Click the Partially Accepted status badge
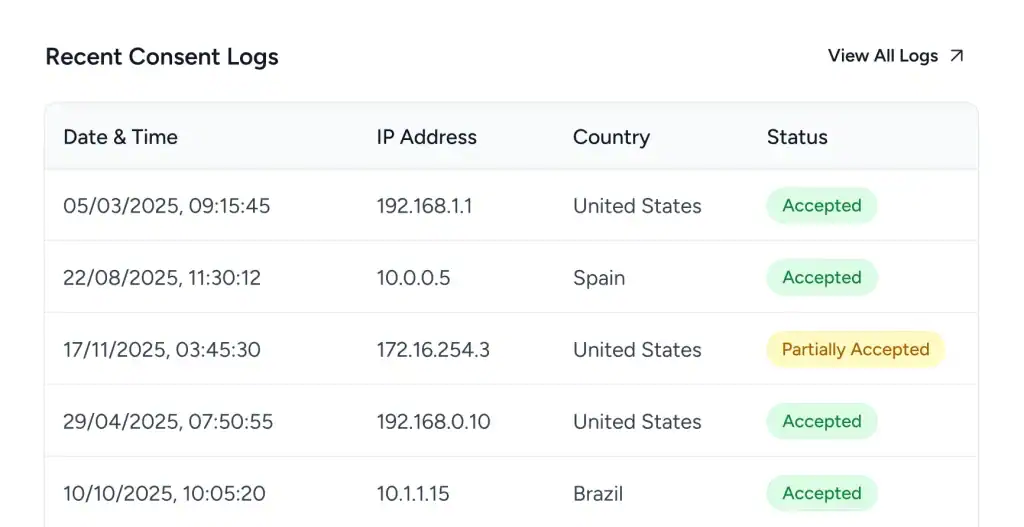Image resolution: width=1024 pixels, height=527 pixels. 856,349
